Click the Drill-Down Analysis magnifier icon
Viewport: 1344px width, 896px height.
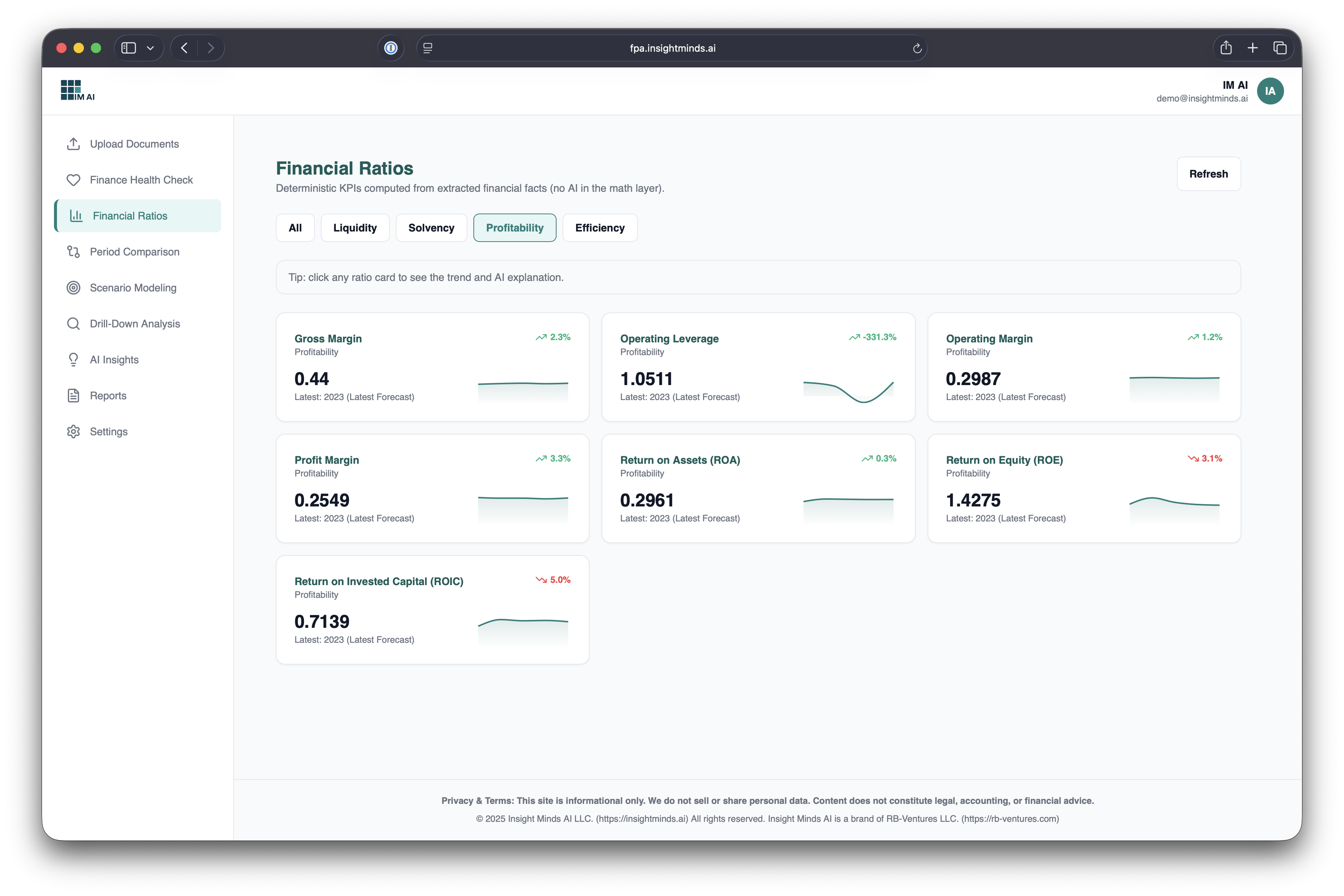click(73, 324)
